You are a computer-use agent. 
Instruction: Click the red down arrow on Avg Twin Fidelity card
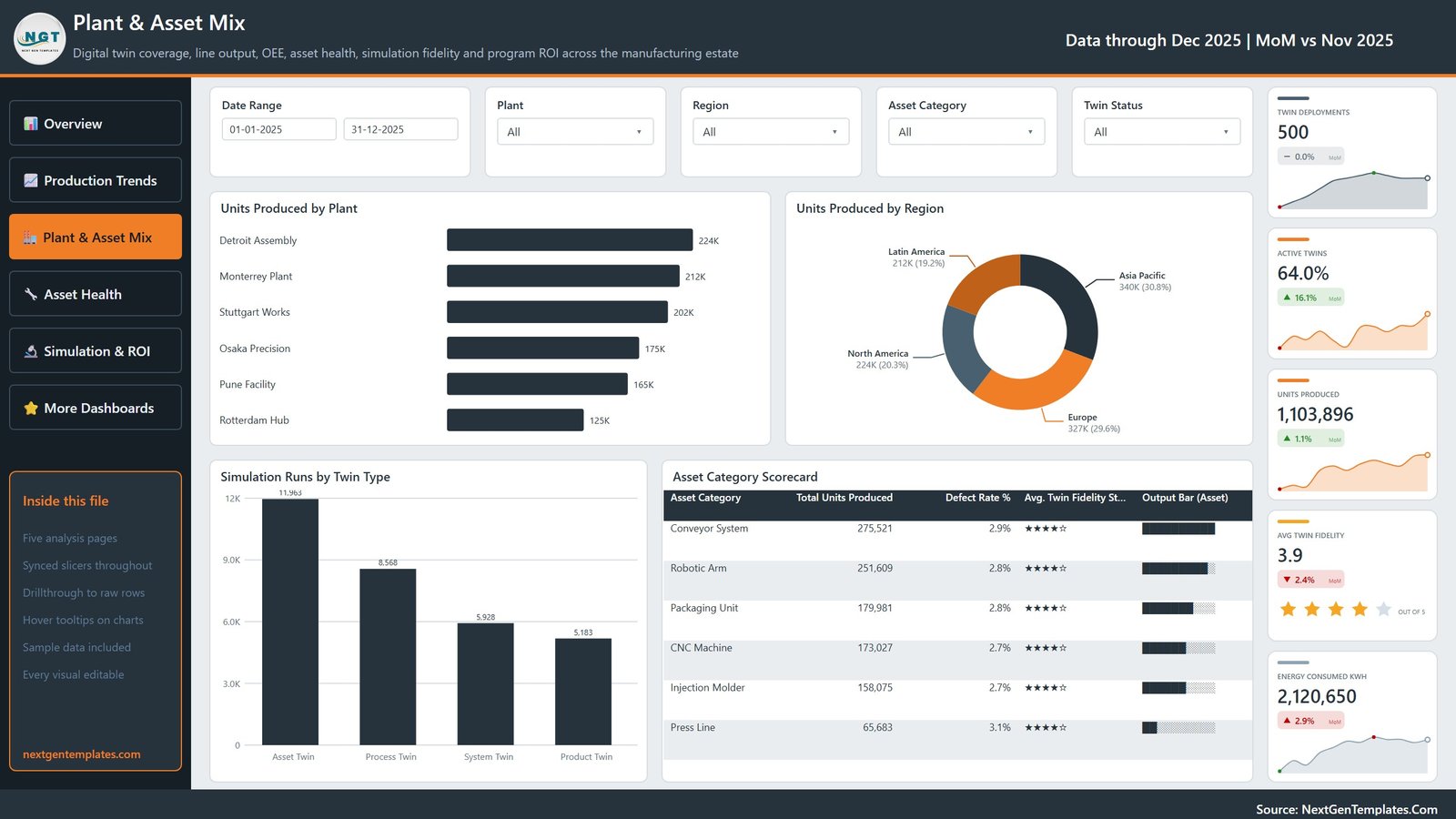pyautogui.click(x=1287, y=580)
